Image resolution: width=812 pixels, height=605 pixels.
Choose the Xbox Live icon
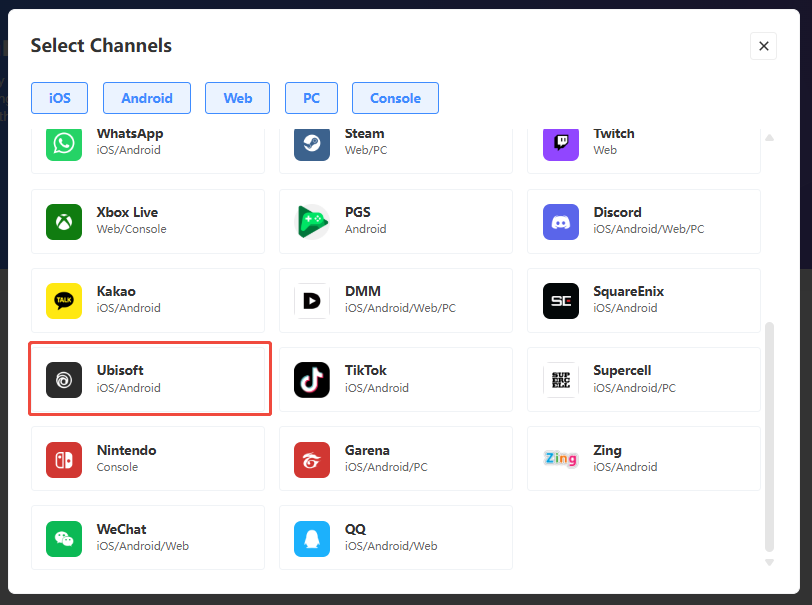[x=64, y=221]
